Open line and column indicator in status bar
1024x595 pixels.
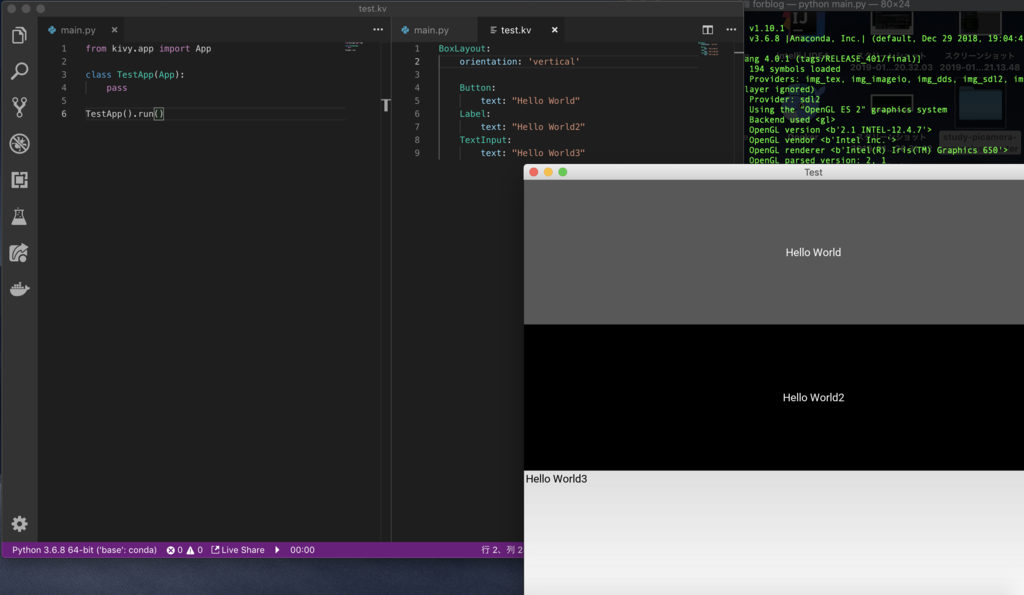(502, 550)
